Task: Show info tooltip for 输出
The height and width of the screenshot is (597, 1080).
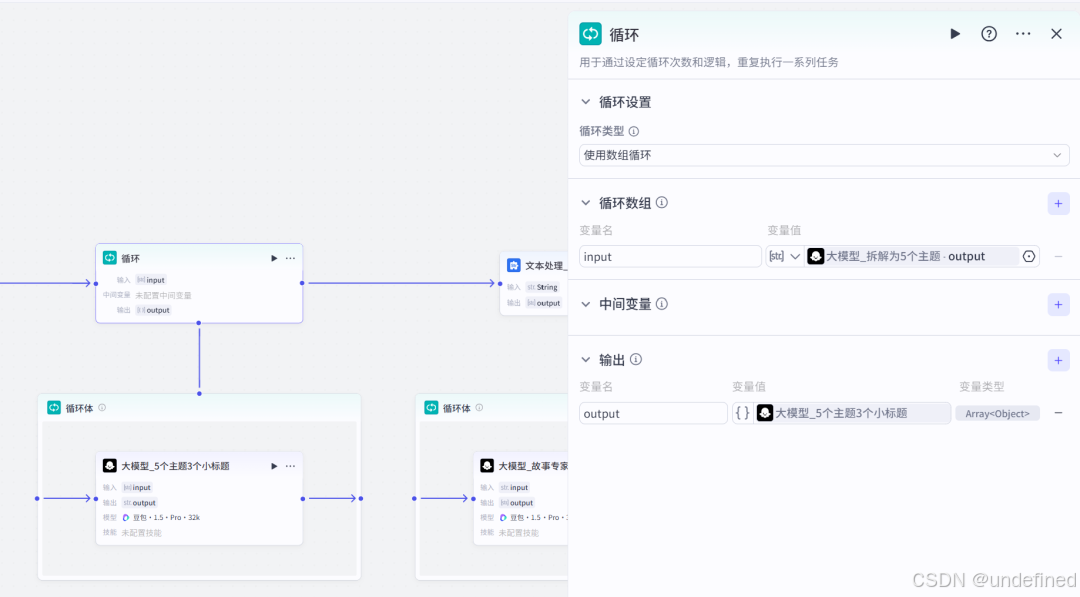Action: 636,359
